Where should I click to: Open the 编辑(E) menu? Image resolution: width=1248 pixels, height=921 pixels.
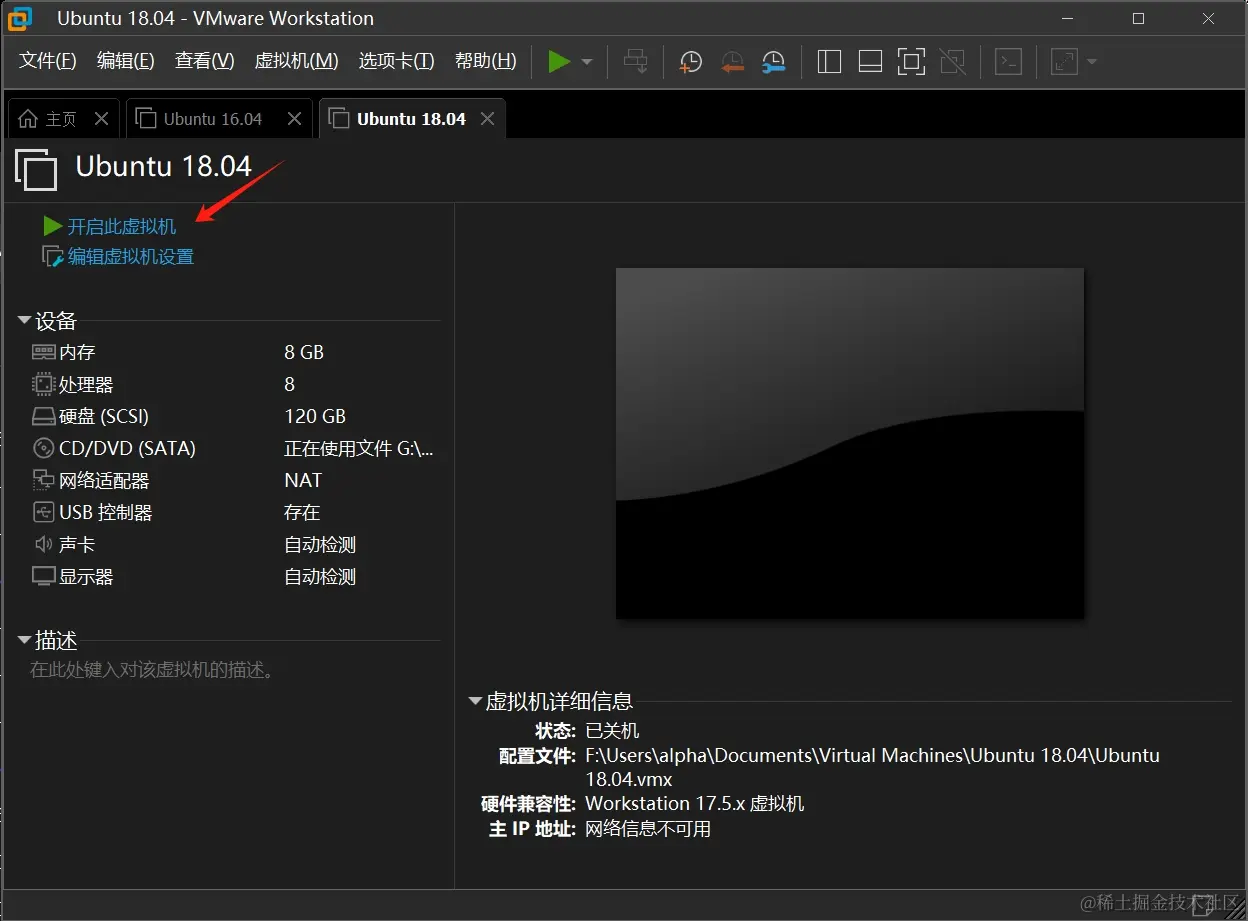coord(126,61)
